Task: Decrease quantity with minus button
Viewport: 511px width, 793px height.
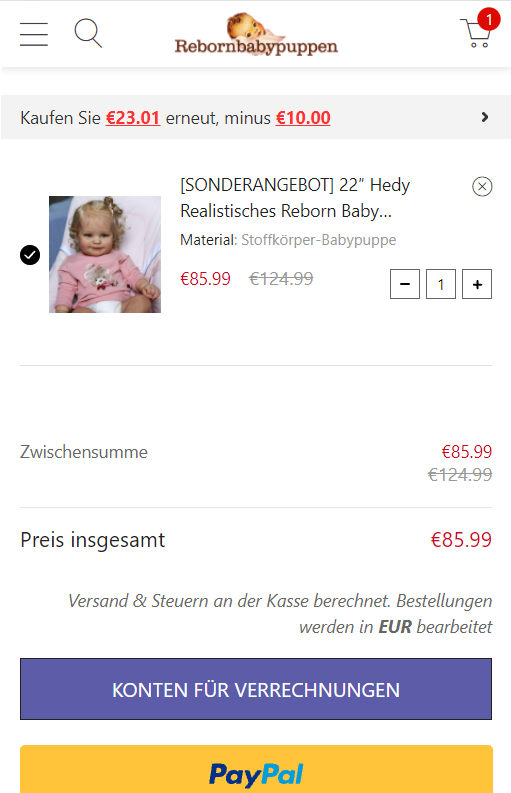Action: tap(405, 284)
